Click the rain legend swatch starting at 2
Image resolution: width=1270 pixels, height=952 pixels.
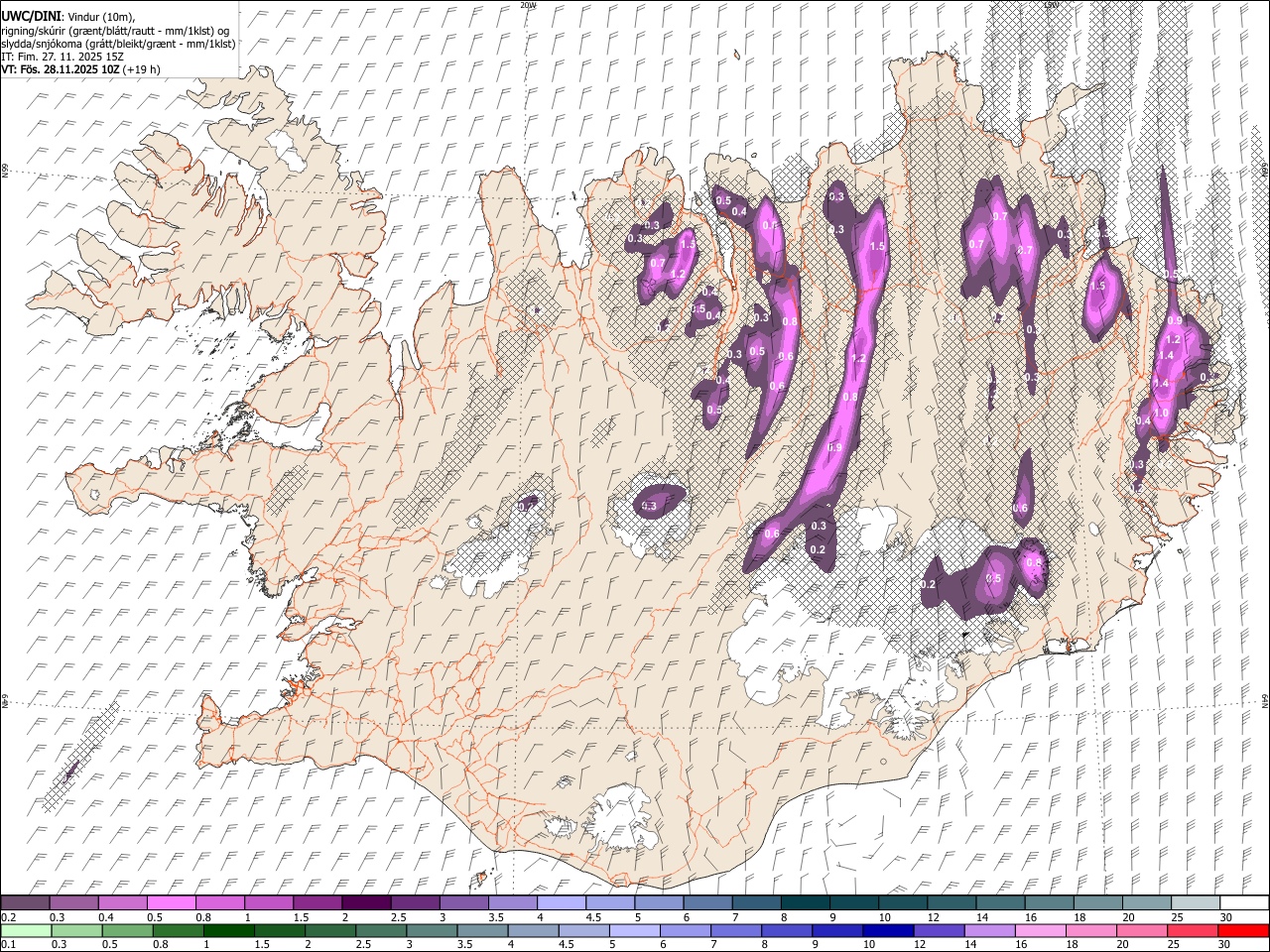coord(329,930)
